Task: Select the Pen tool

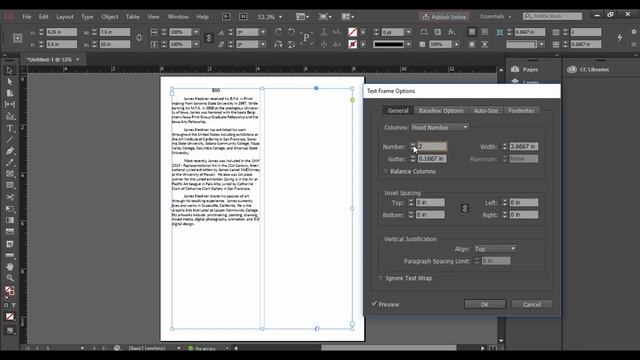Action: pyautogui.click(x=9, y=151)
